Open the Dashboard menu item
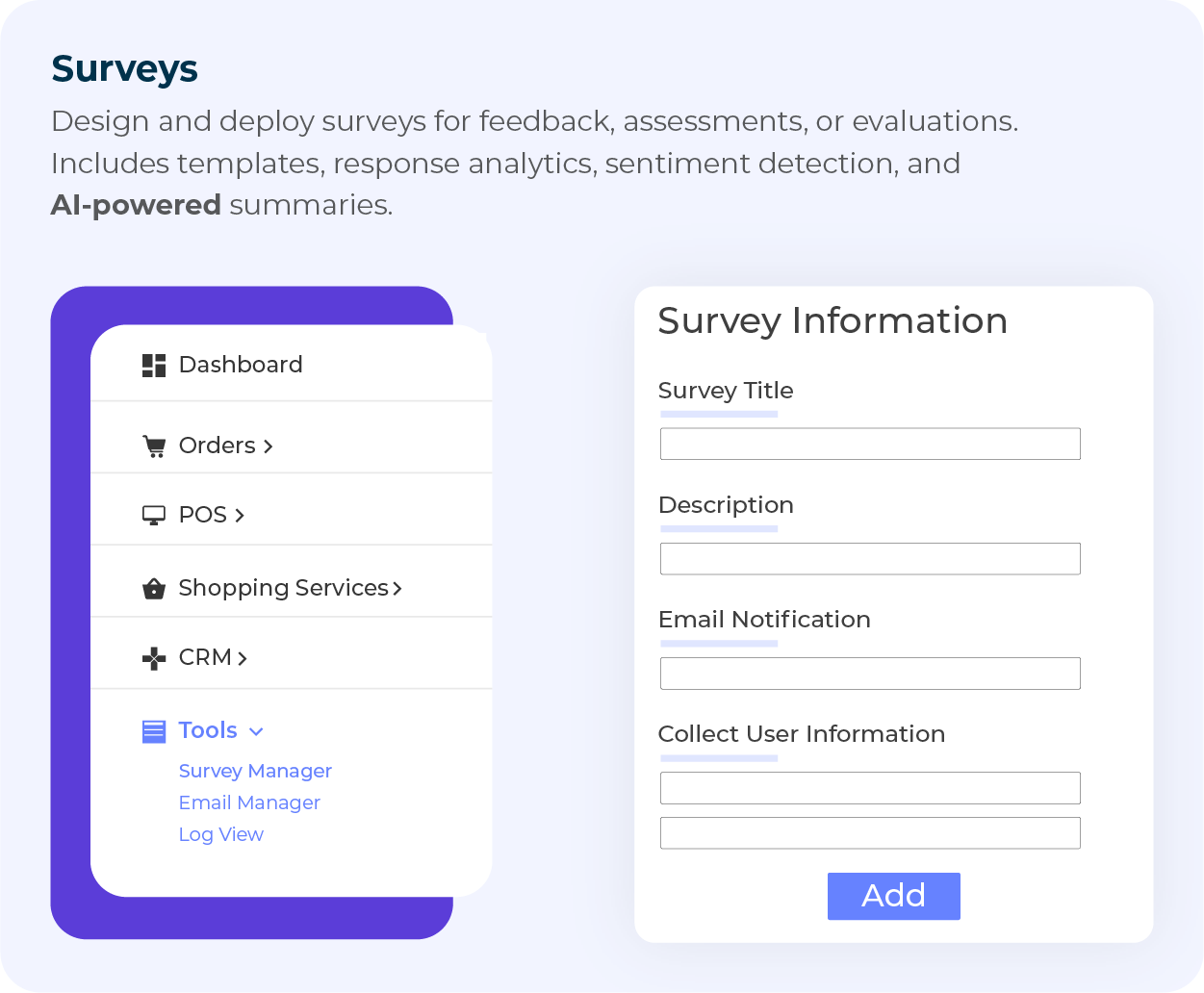 point(241,365)
